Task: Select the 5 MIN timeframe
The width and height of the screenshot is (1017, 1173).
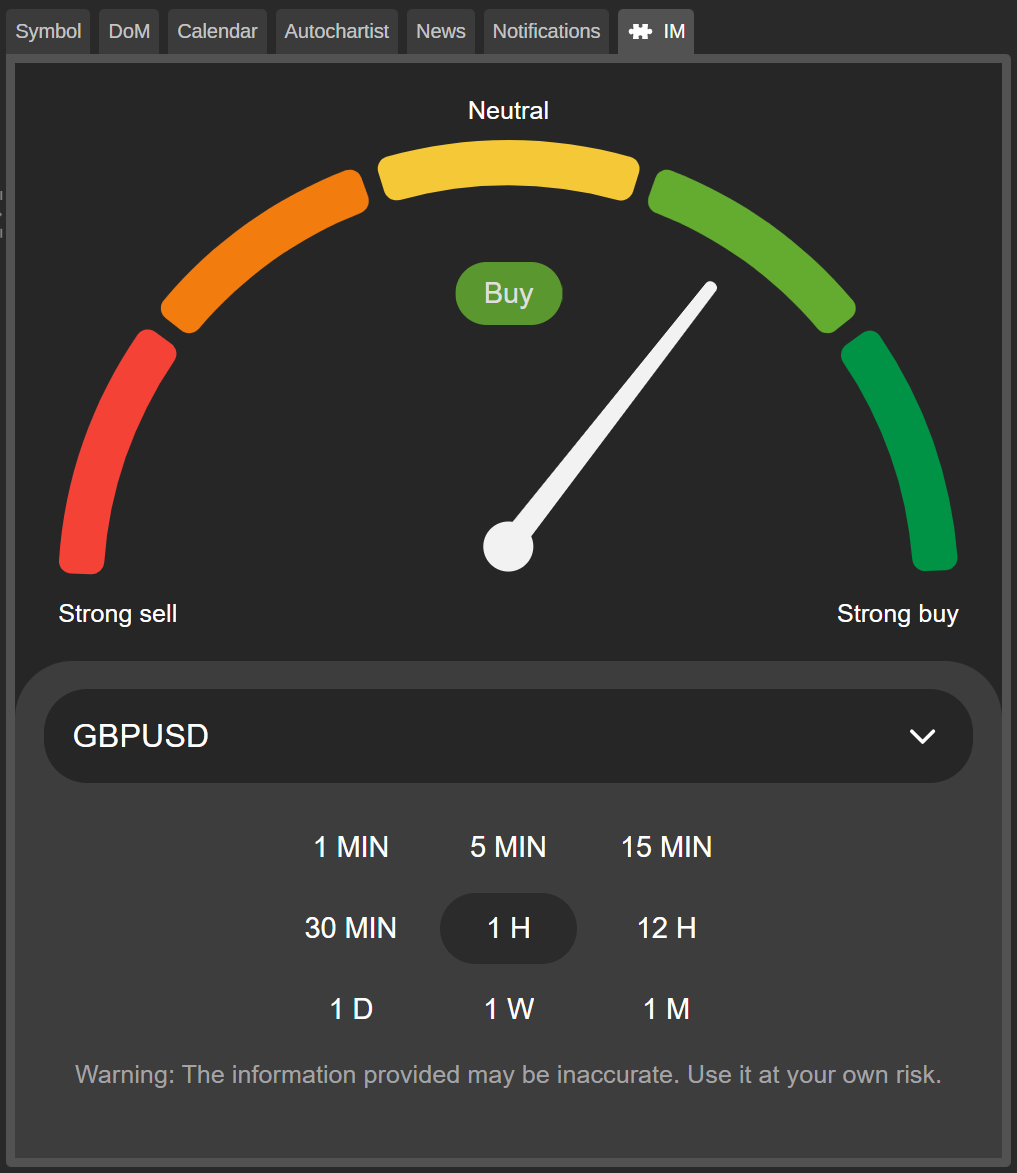Action: pos(508,847)
